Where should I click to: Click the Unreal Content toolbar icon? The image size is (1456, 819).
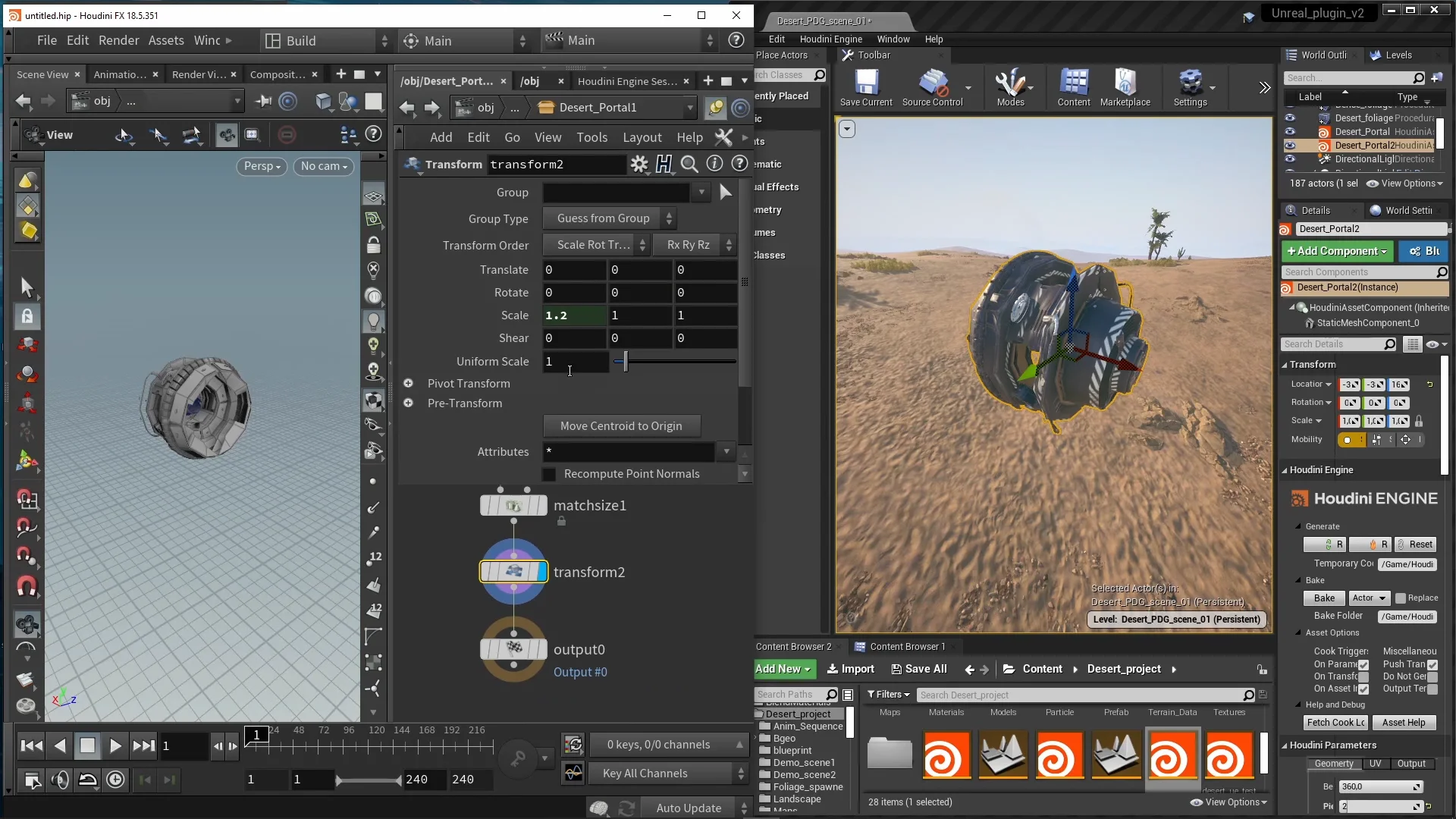(1073, 87)
